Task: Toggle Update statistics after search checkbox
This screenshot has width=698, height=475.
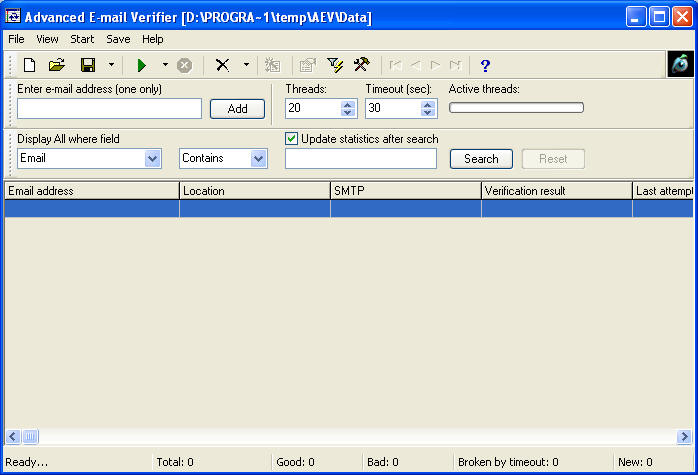Action: (x=291, y=139)
